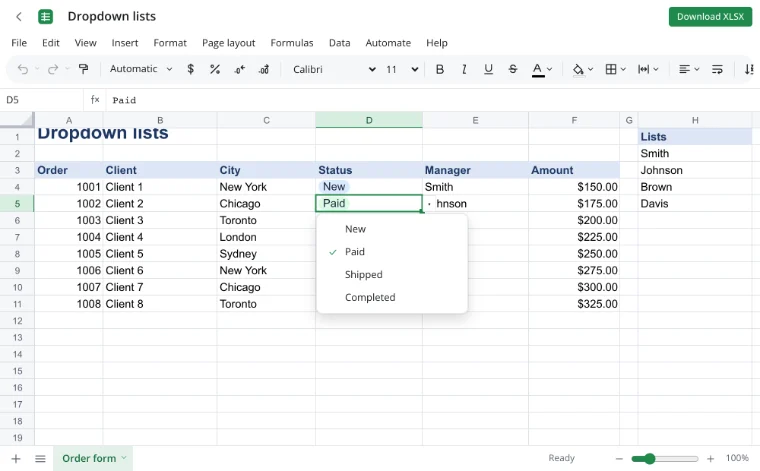Click cell with Johnson in Lists column
Image resolution: width=760 pixels, height=471 pixels.
pyautogui.click(x=695, y=171)
